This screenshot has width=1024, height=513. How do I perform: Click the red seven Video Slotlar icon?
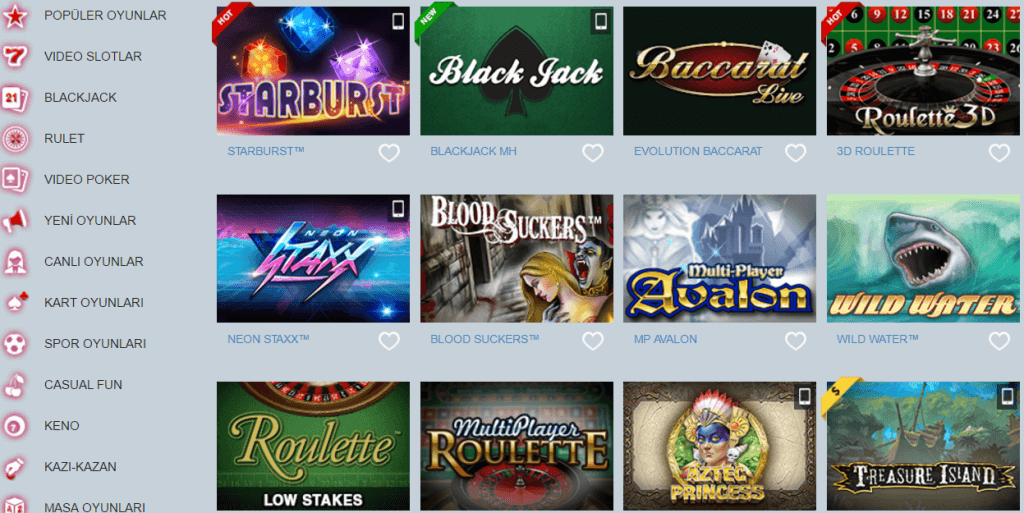point(15,57)
